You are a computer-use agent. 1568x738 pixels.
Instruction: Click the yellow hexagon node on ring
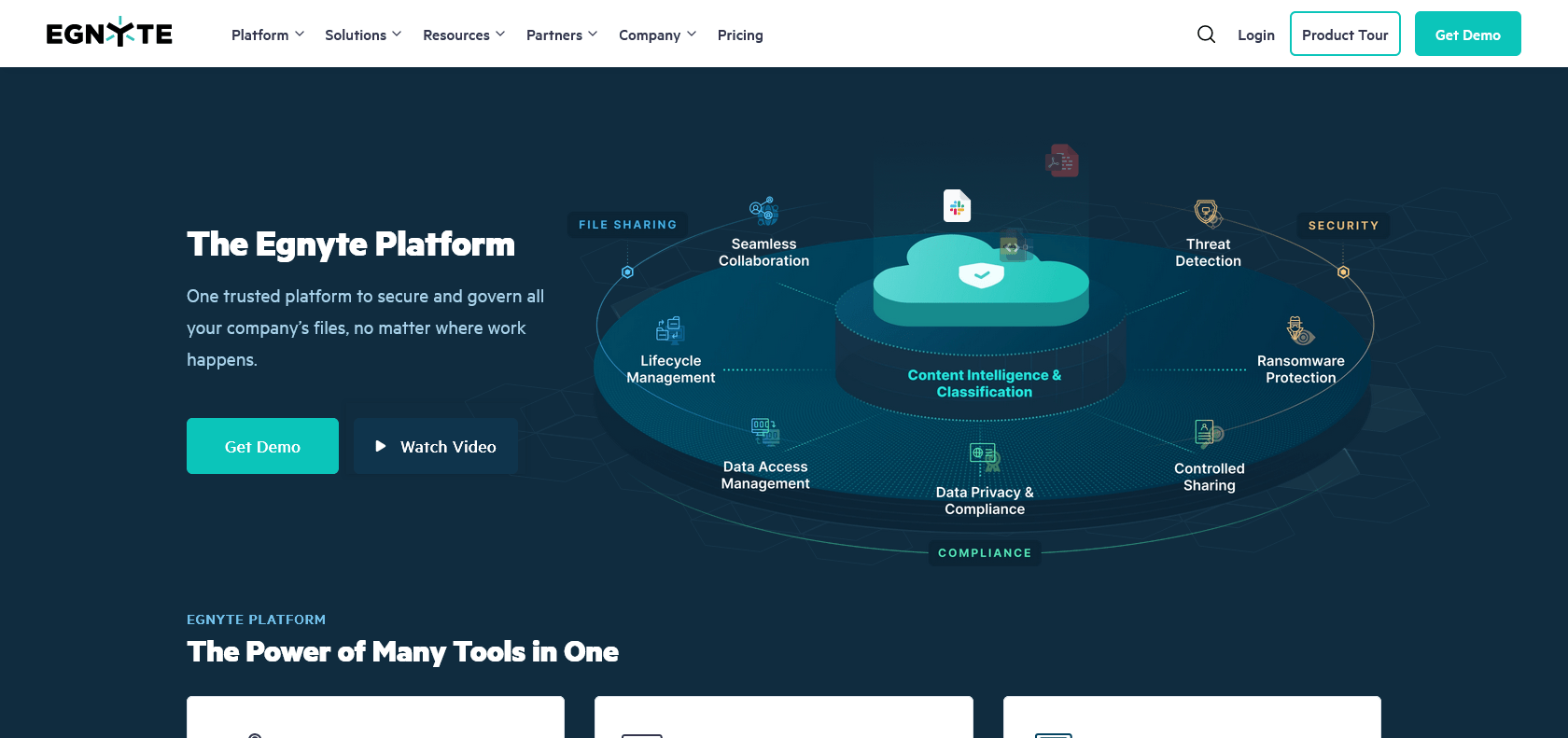pyautogui.click(x=1343, y=272)
